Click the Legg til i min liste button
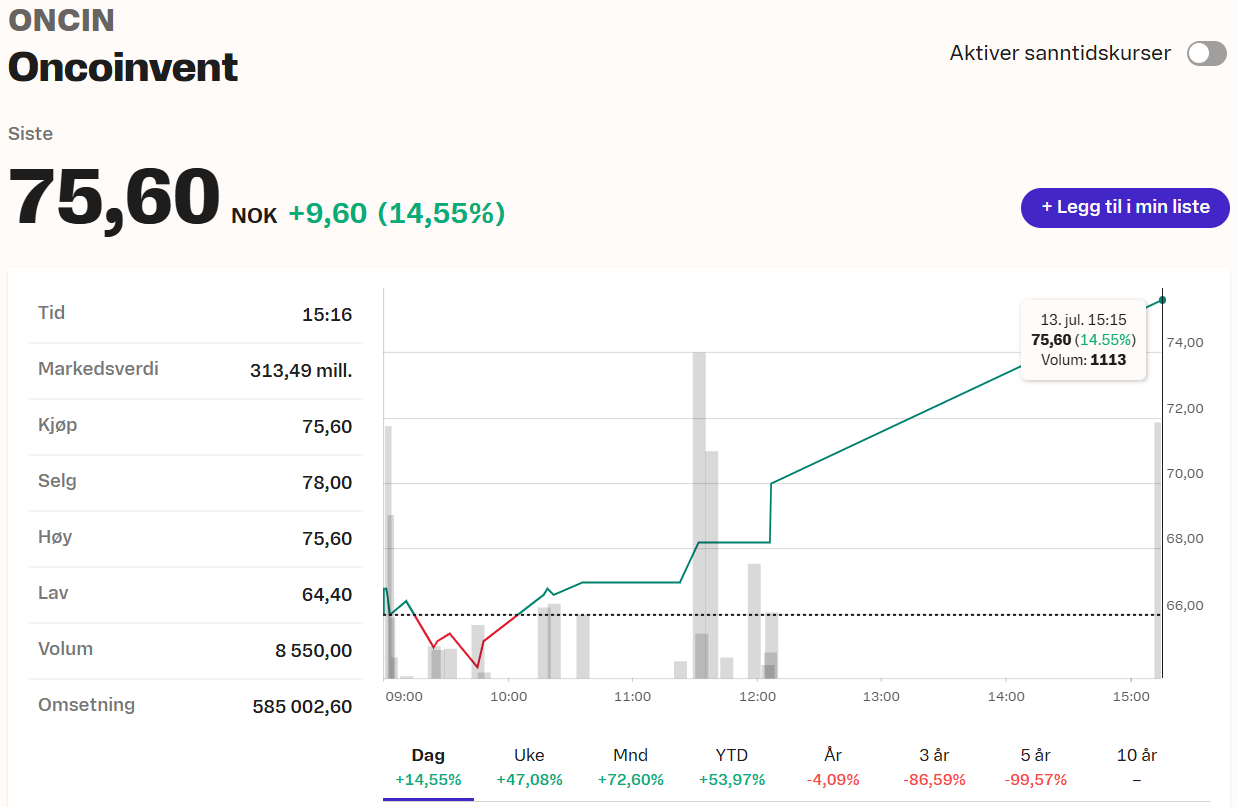Viewport: 1238px width, 807px height. [x=1125, y=207]
